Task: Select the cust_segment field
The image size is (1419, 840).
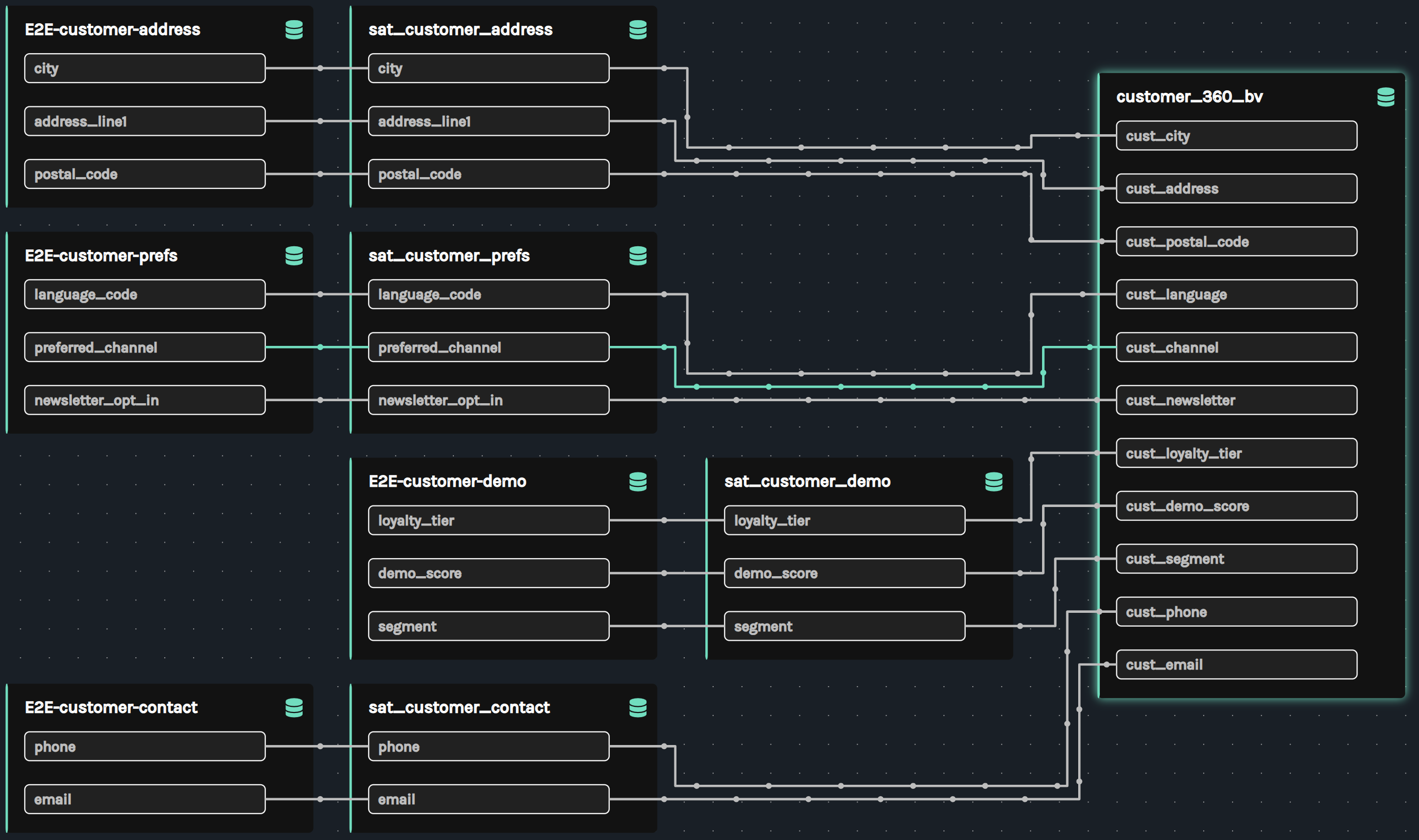Action: click(1236, 559)
